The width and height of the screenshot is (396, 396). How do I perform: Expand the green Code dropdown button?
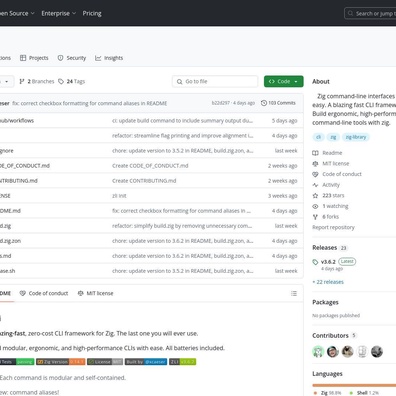(x=284, y=81)
